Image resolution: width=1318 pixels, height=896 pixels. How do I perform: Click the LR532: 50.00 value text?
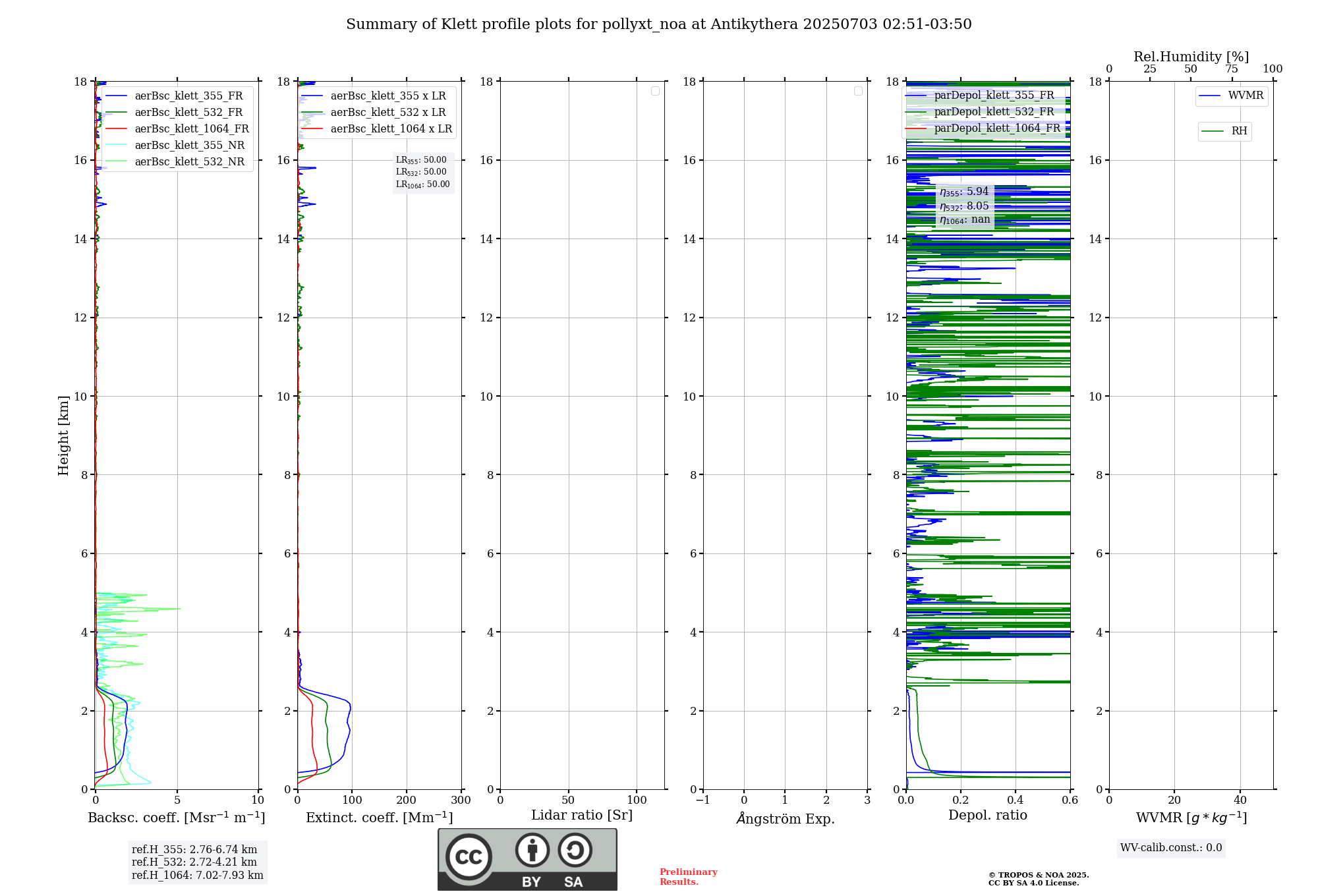pos(421,172)
